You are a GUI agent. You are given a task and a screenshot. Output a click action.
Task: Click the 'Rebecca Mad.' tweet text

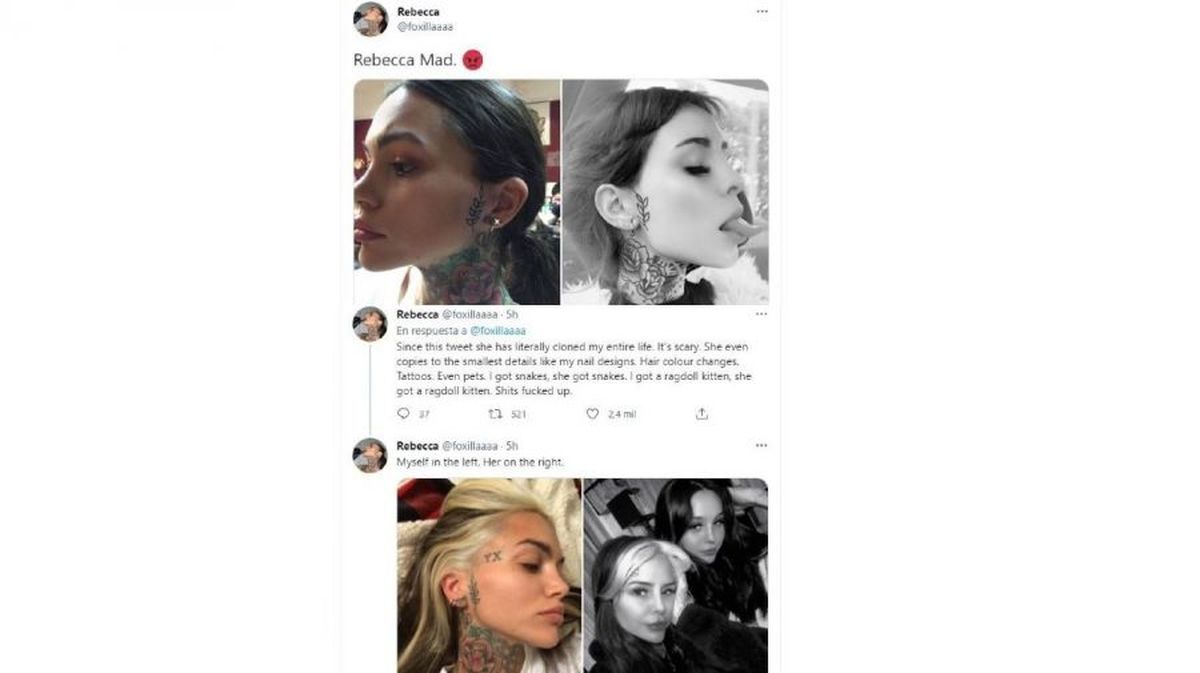click(x=405, y=60)
